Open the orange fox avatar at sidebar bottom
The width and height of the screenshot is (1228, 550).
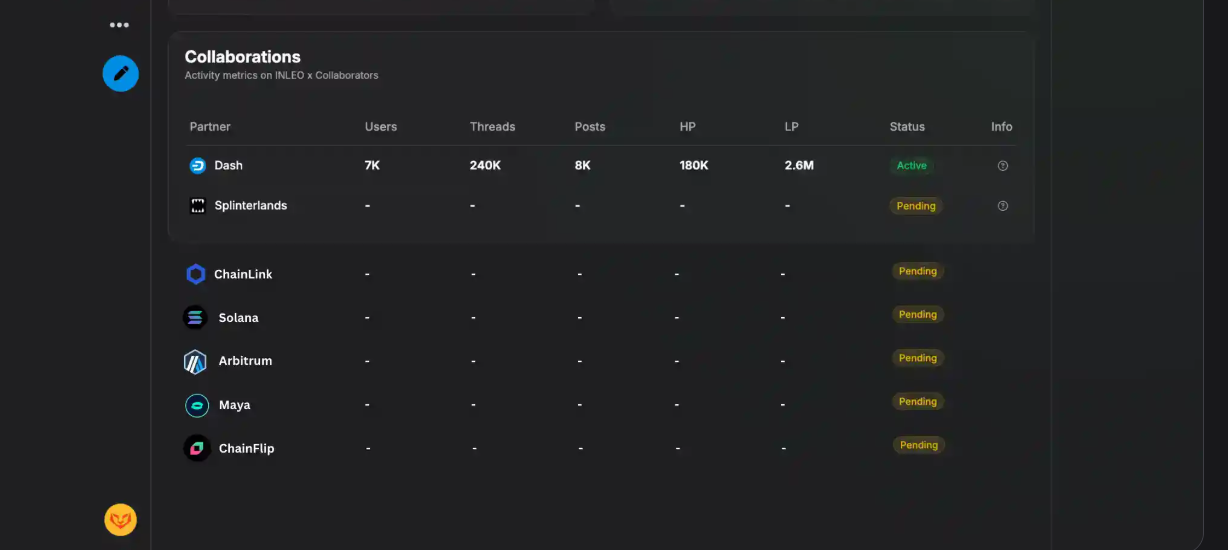click(121, 519)
